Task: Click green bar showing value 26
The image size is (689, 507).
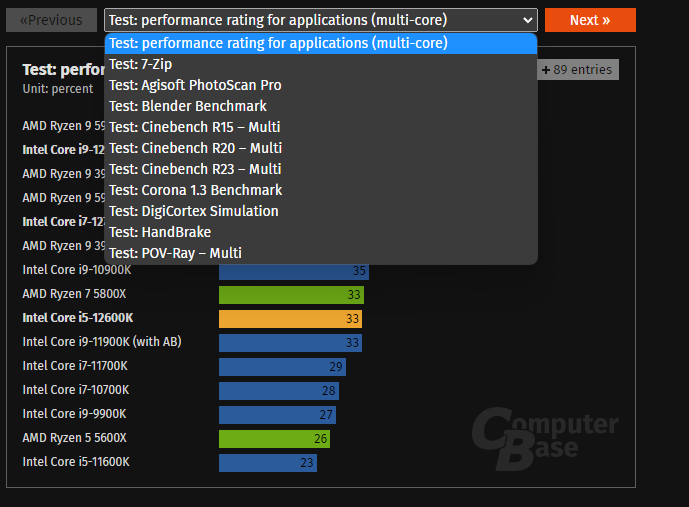Action: pos(275,439)
